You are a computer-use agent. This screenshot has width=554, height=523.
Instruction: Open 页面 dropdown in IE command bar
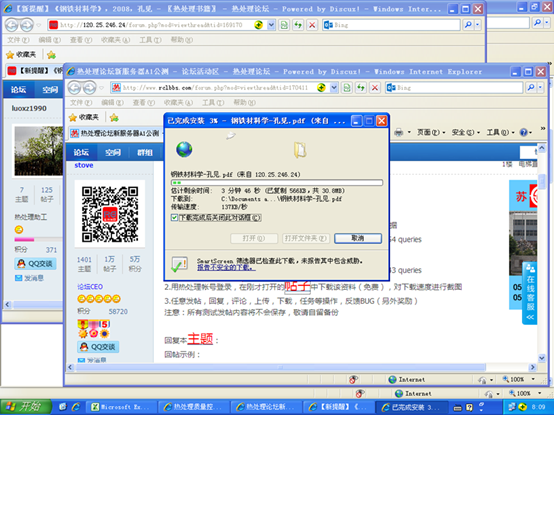click(431, 133)
